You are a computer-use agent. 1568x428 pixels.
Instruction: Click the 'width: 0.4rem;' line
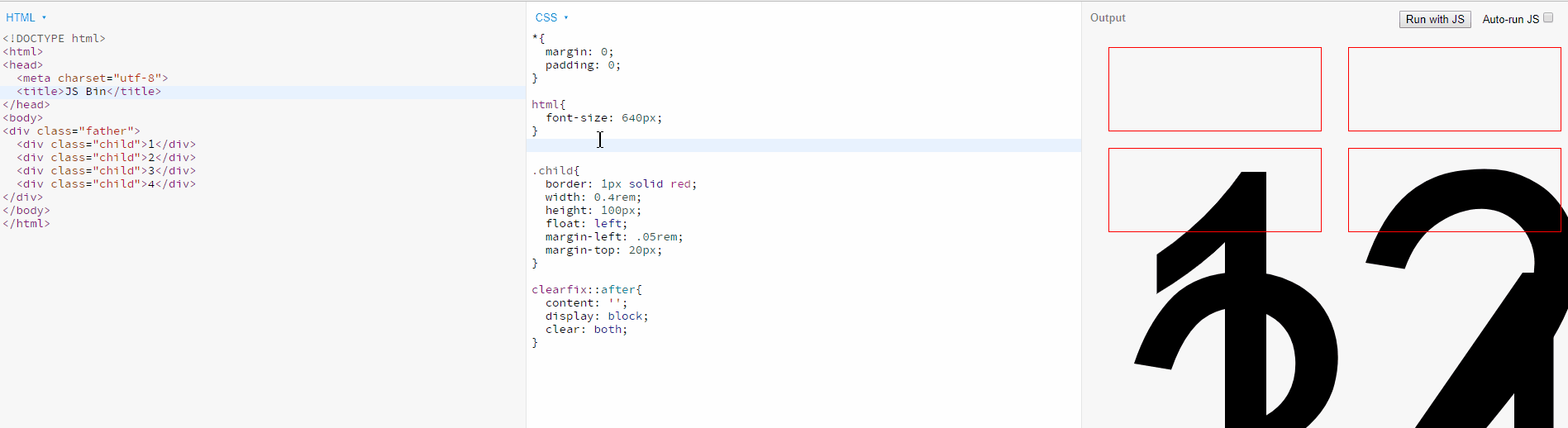point(593,197)
